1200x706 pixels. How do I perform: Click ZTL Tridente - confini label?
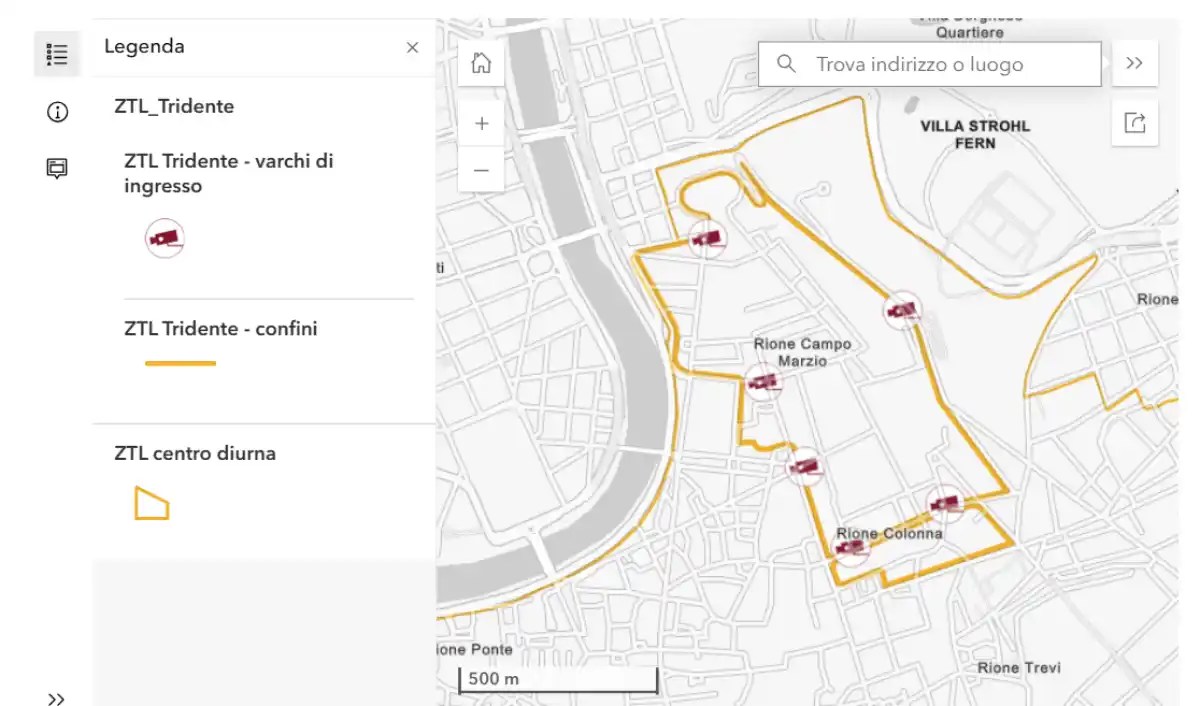(221, 328)
